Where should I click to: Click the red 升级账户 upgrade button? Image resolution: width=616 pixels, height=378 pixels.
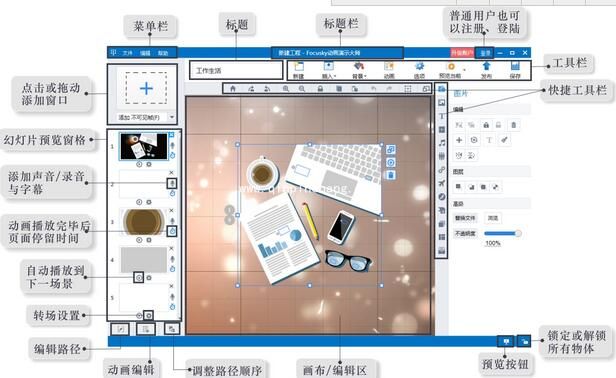(x=462, y=53)
